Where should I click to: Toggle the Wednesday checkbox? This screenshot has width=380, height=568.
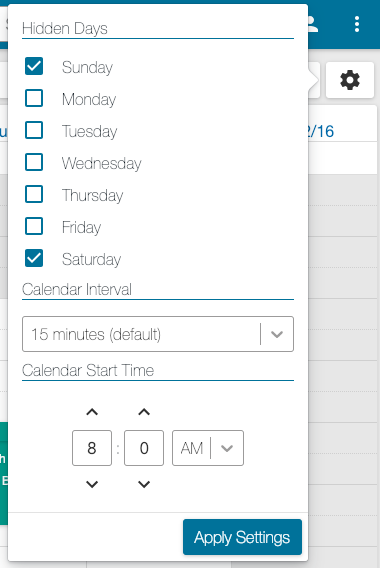pos(34,162)
